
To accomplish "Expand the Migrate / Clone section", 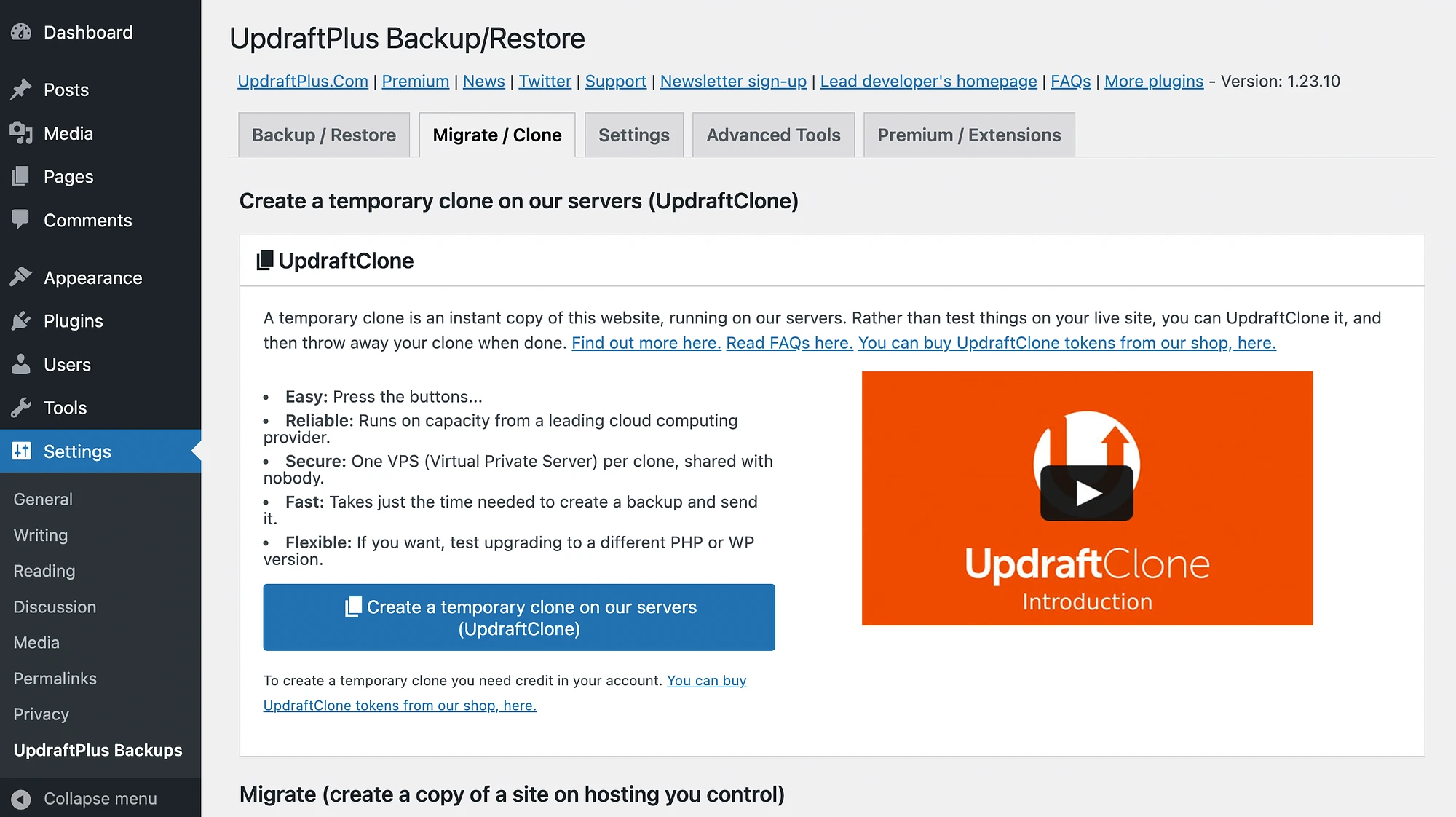I will [x=497, y=134].
